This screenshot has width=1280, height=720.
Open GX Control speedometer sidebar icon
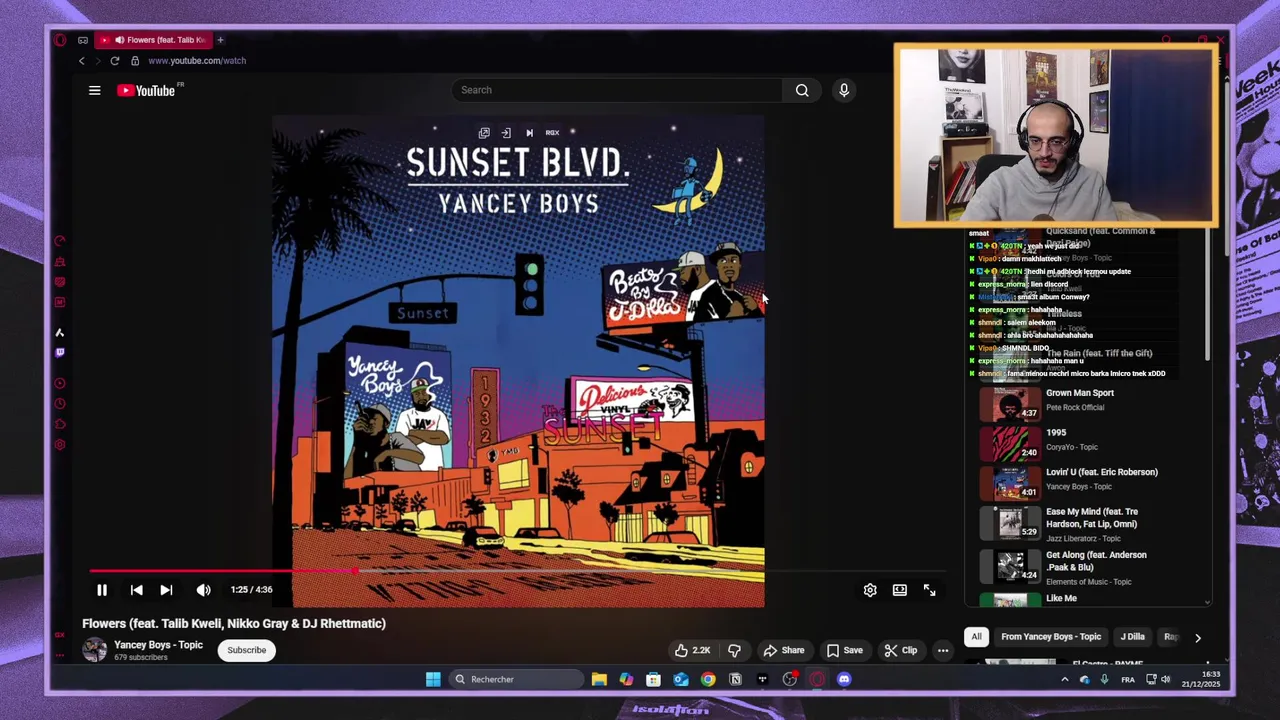coord(60,241)
